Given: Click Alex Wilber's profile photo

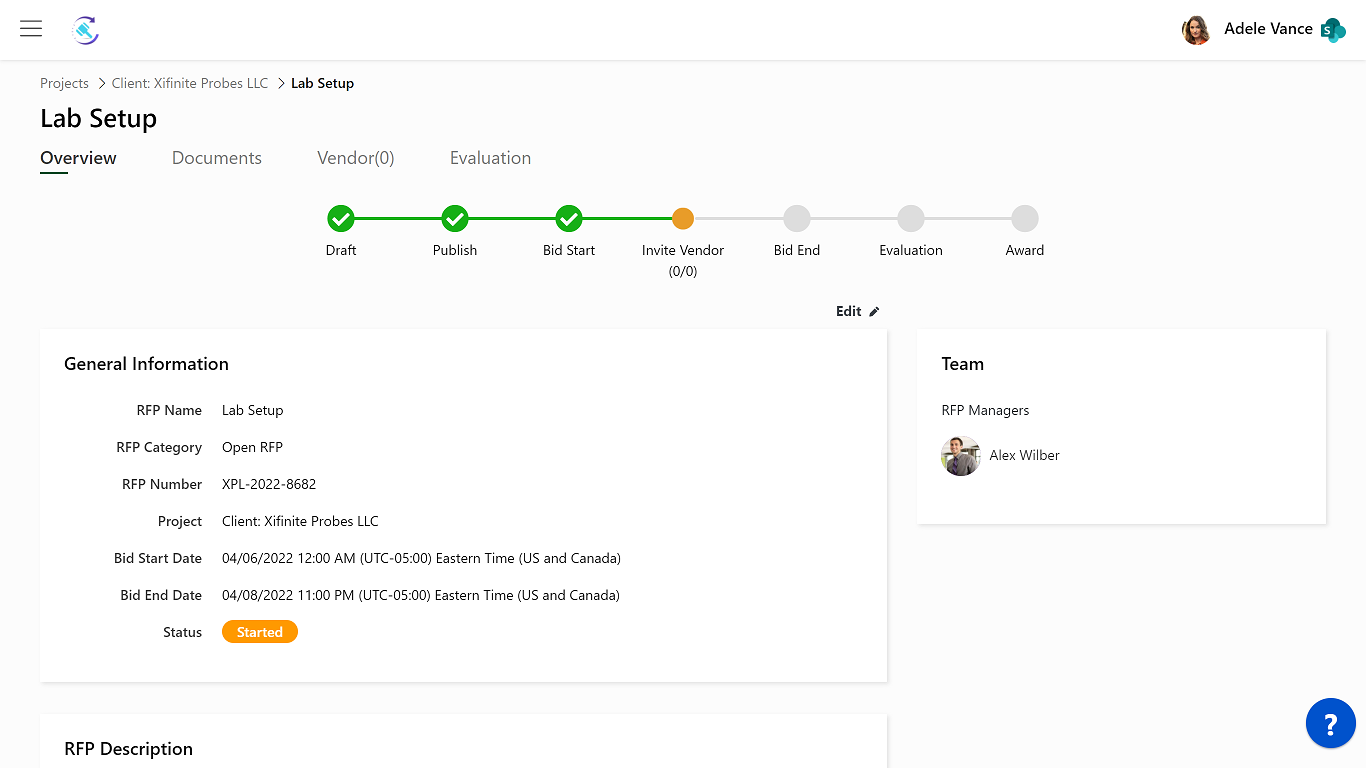Looking at the screenshot, I should pos(961,456).
